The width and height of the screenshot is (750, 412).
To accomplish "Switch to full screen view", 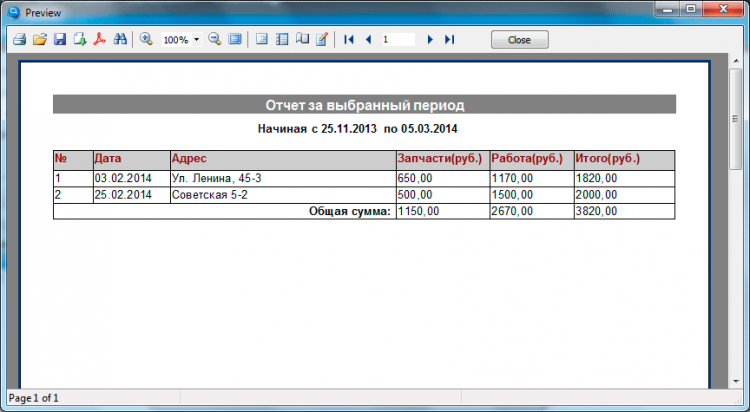I will click(235, 39).
